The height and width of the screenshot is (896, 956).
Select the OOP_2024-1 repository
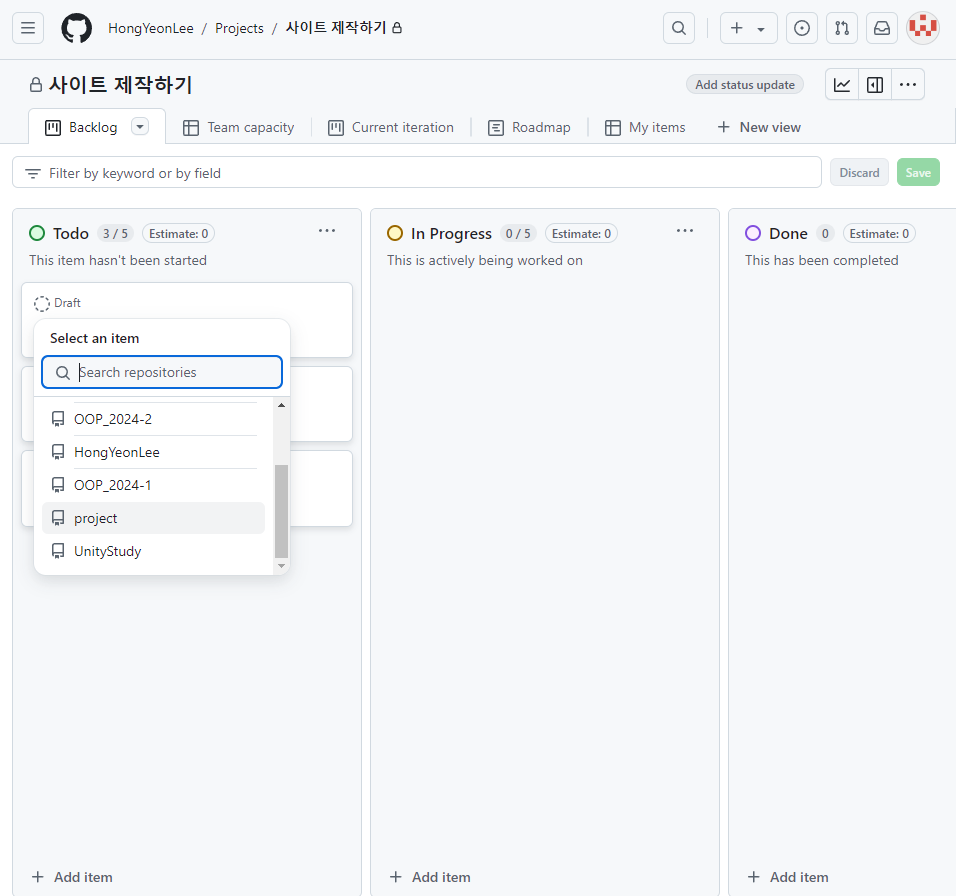click(x=153, y=485)
